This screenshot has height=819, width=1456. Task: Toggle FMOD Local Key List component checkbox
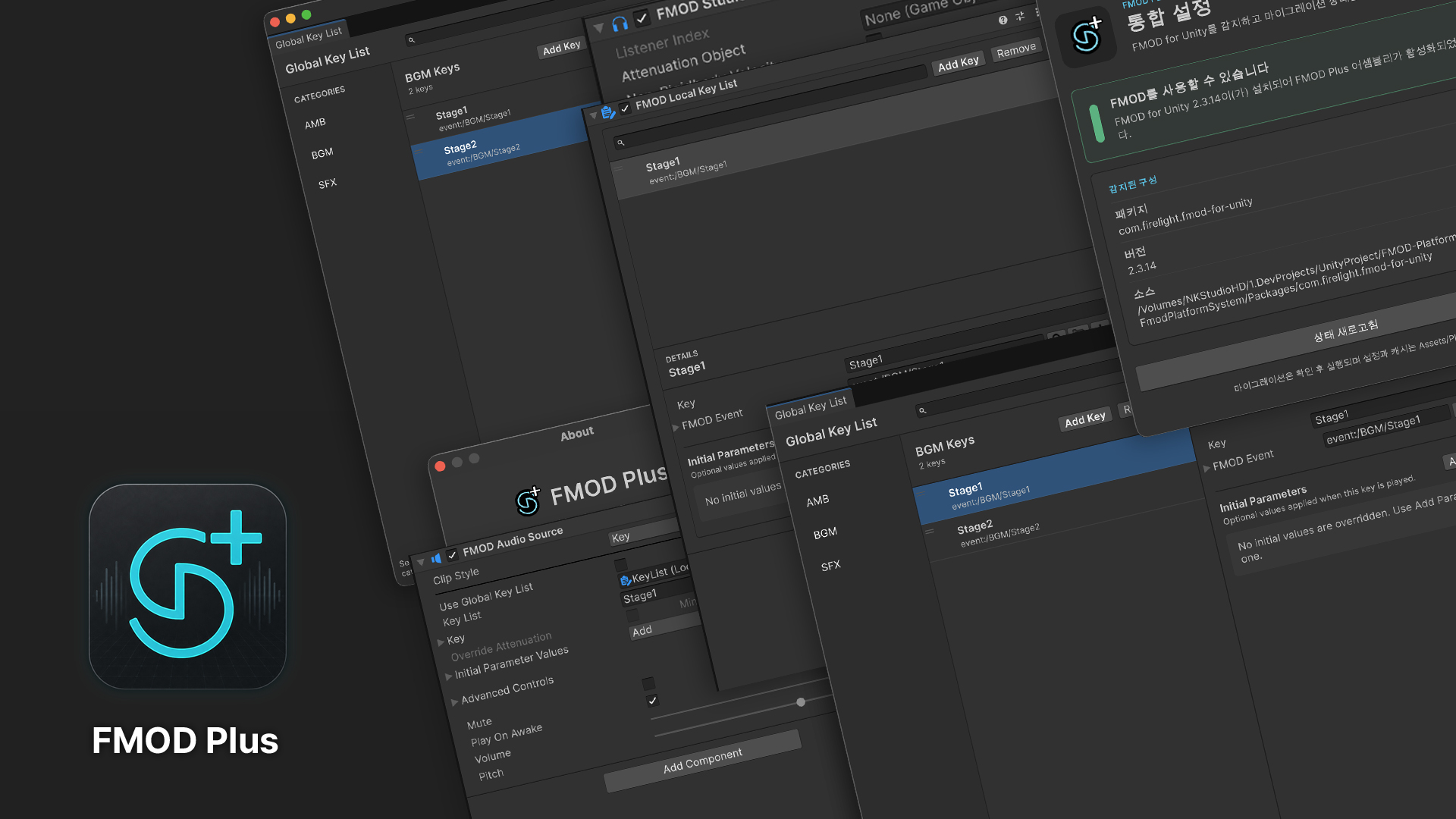(625, 108)
